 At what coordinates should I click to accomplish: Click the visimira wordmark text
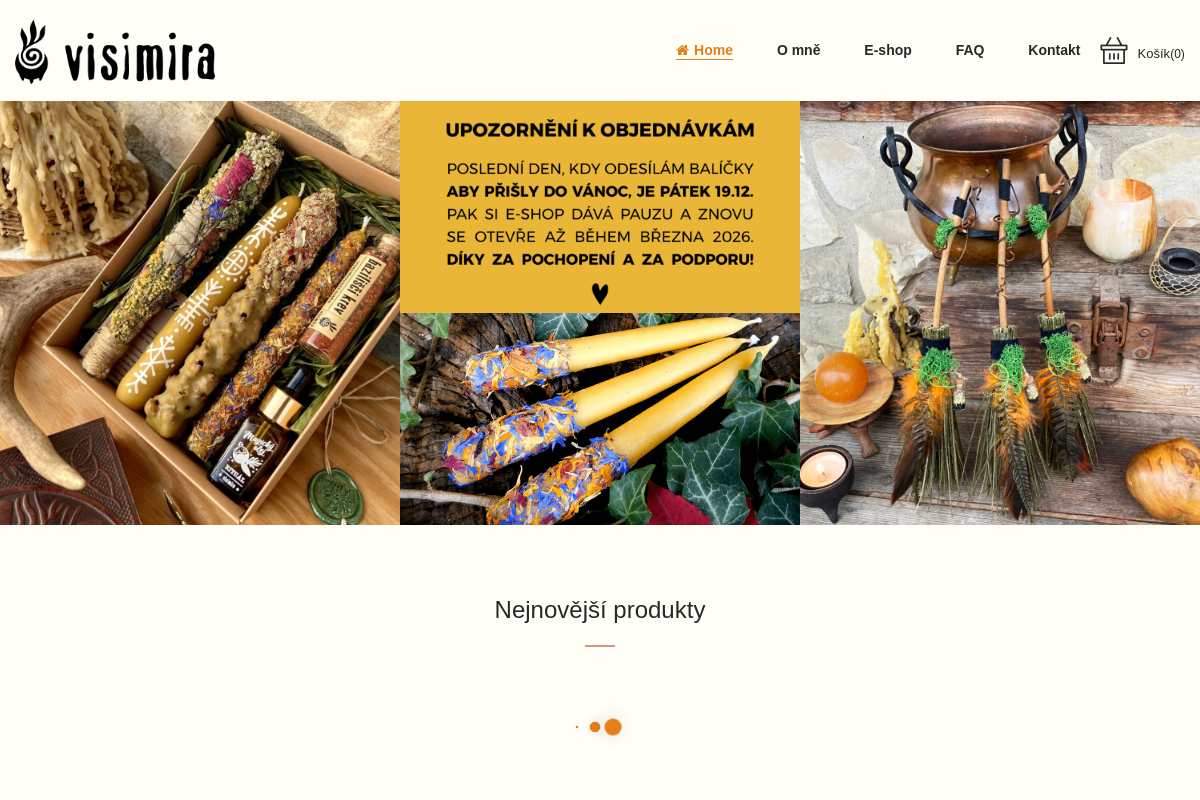(140, 57)
